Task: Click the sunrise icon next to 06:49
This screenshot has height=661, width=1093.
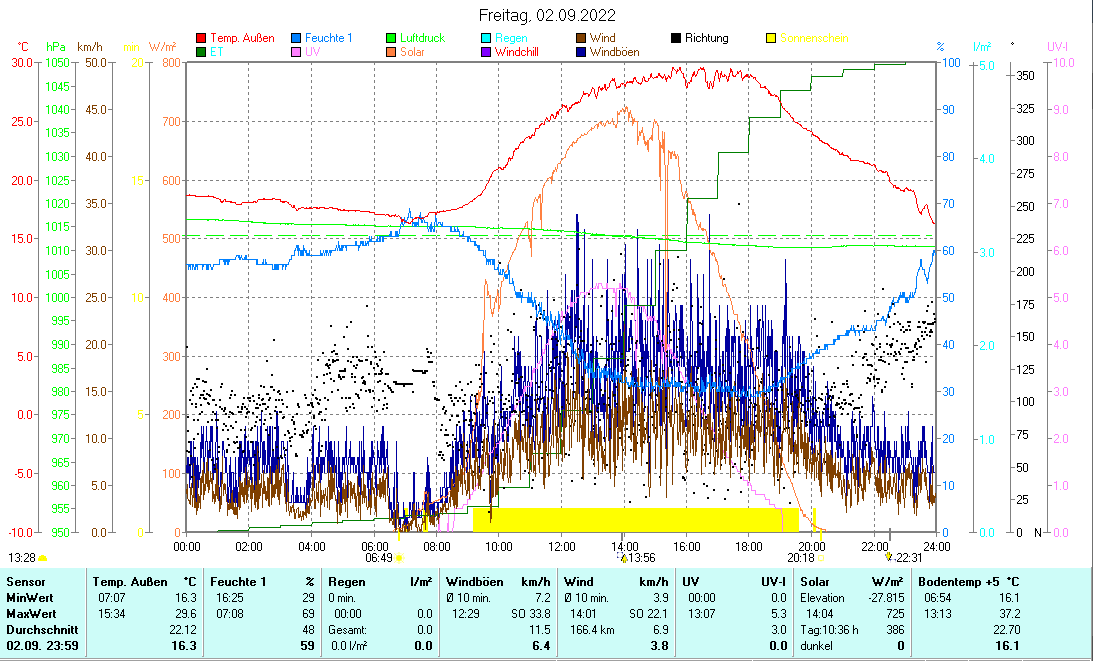Action: coord(399,558)
